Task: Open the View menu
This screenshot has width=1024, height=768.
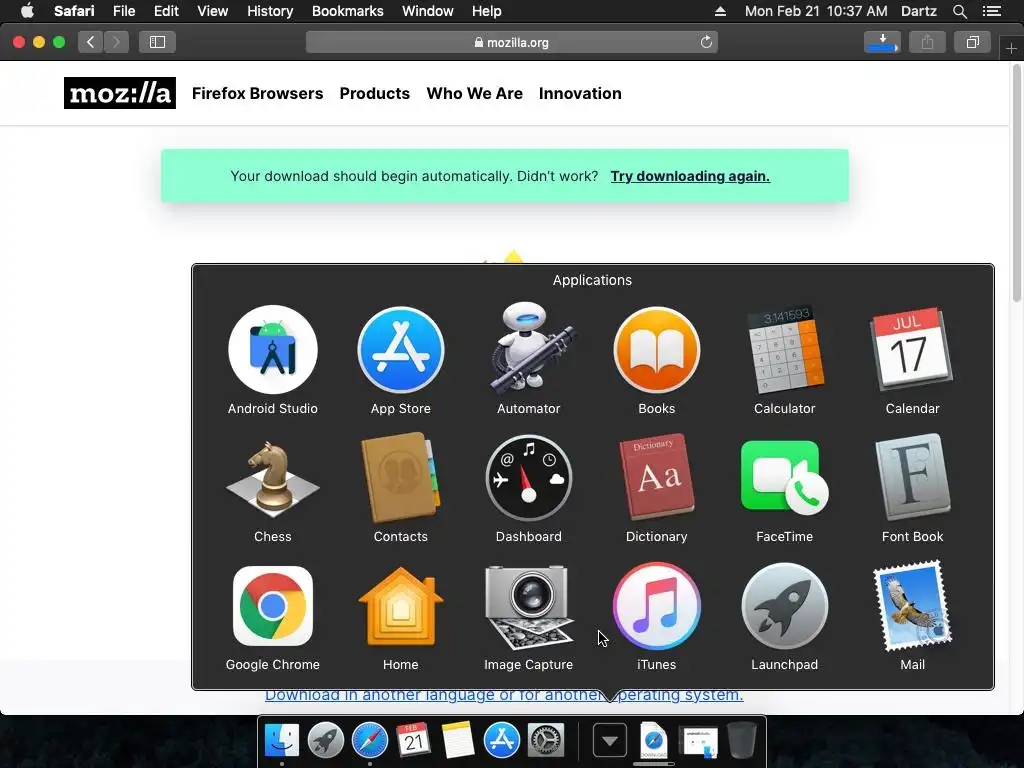Action: coord(213,11)
